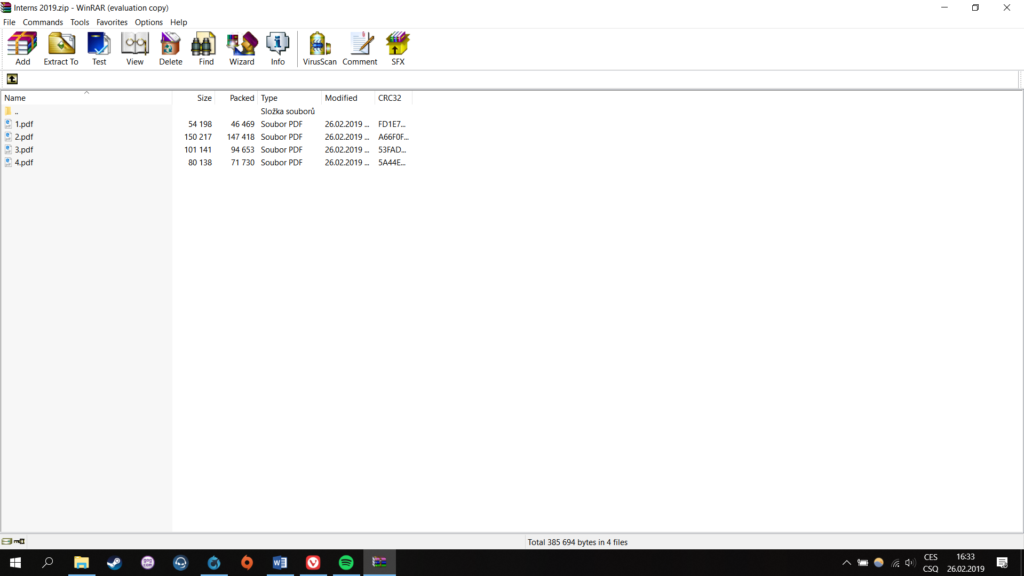Viewport: 1024px width, 576px height.
Task: Open the Options menu
Action: coord(148,22)
